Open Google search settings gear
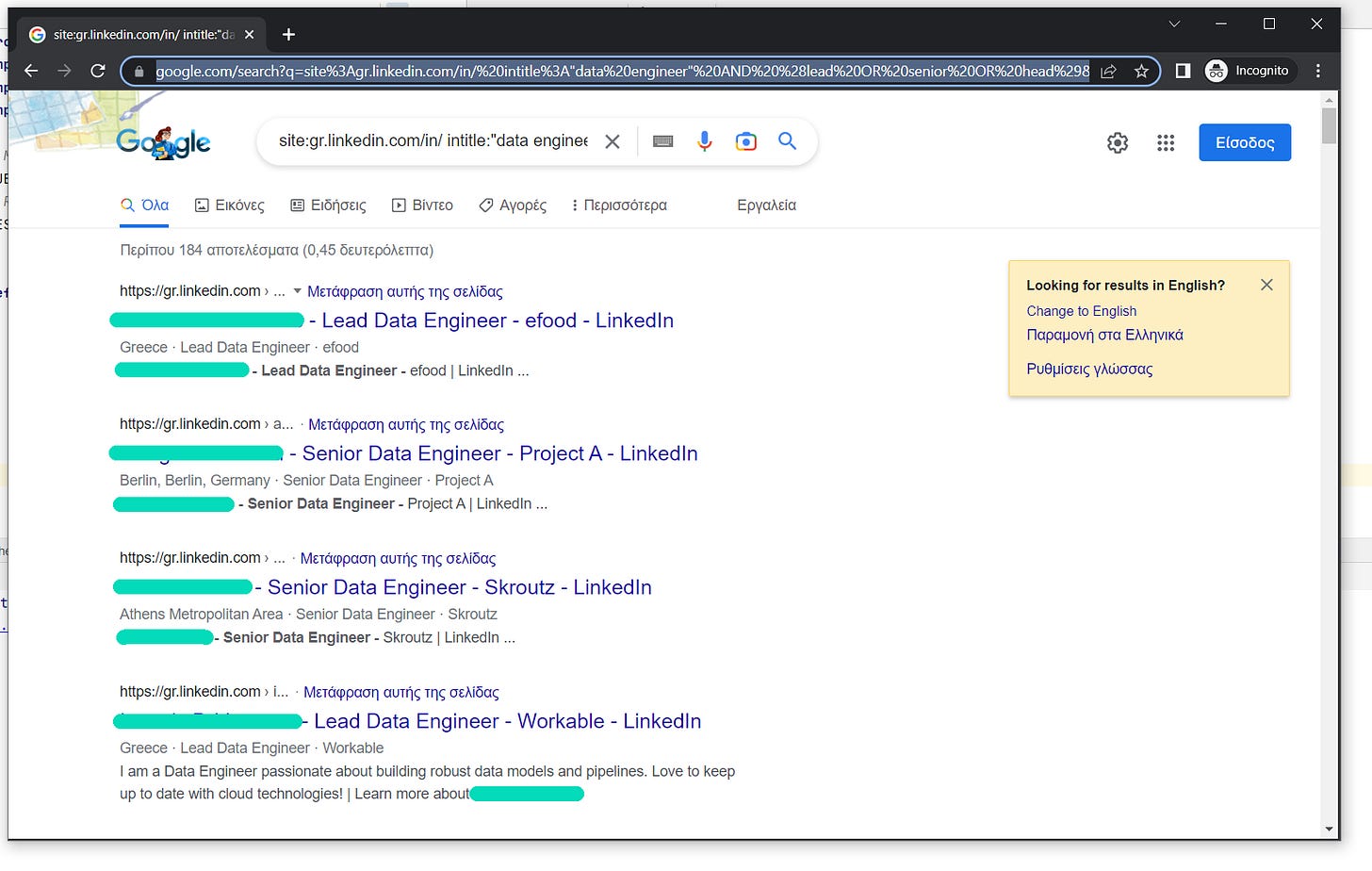This screenshot has height=871, width=1372. (1118, 142)
